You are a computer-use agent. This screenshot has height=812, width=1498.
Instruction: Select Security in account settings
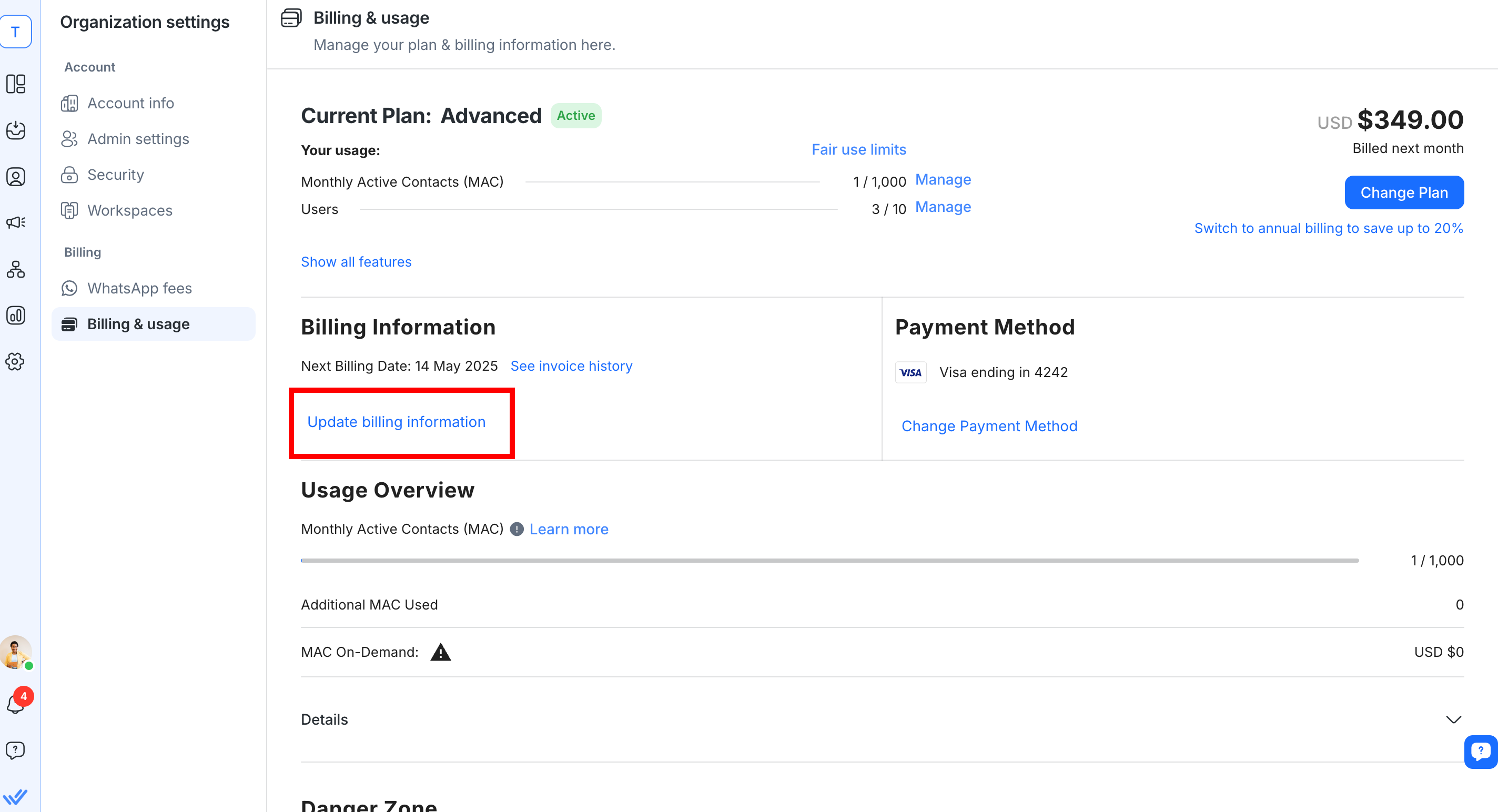click(x=115, y=175)
